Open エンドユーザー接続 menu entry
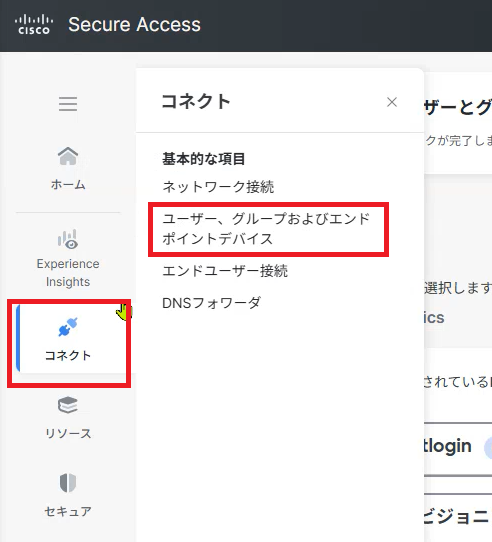This screenshot has height=542, width=492. 225,271
